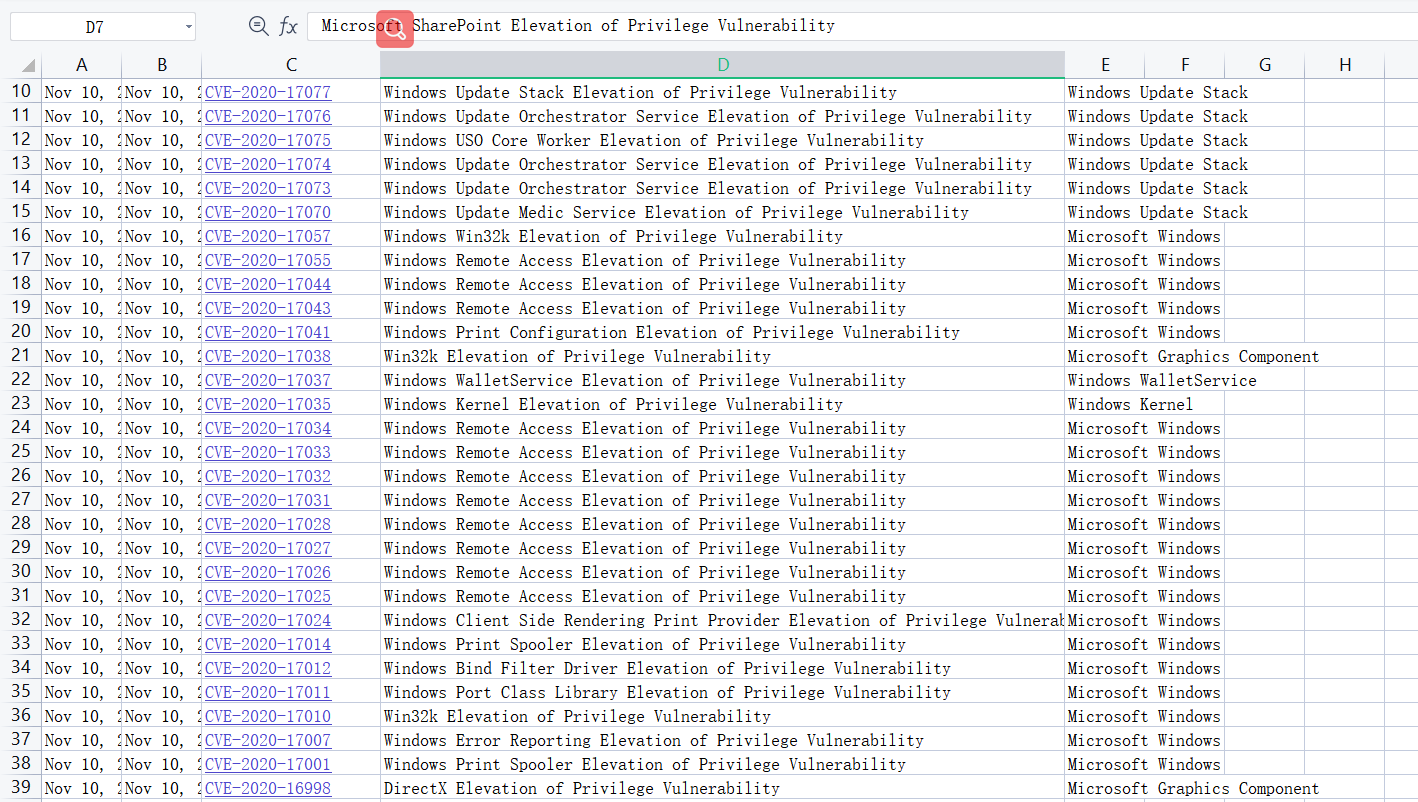Open link CVE-2020-17012
Image resolution: width=1418 pixels, height=802 pixels.
tap(268, 668)
